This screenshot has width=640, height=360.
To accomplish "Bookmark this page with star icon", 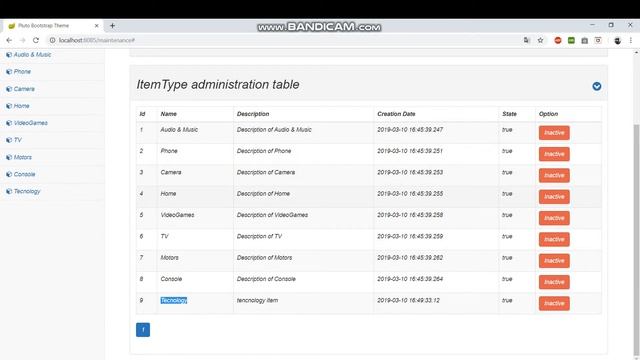I will [540, 40].
